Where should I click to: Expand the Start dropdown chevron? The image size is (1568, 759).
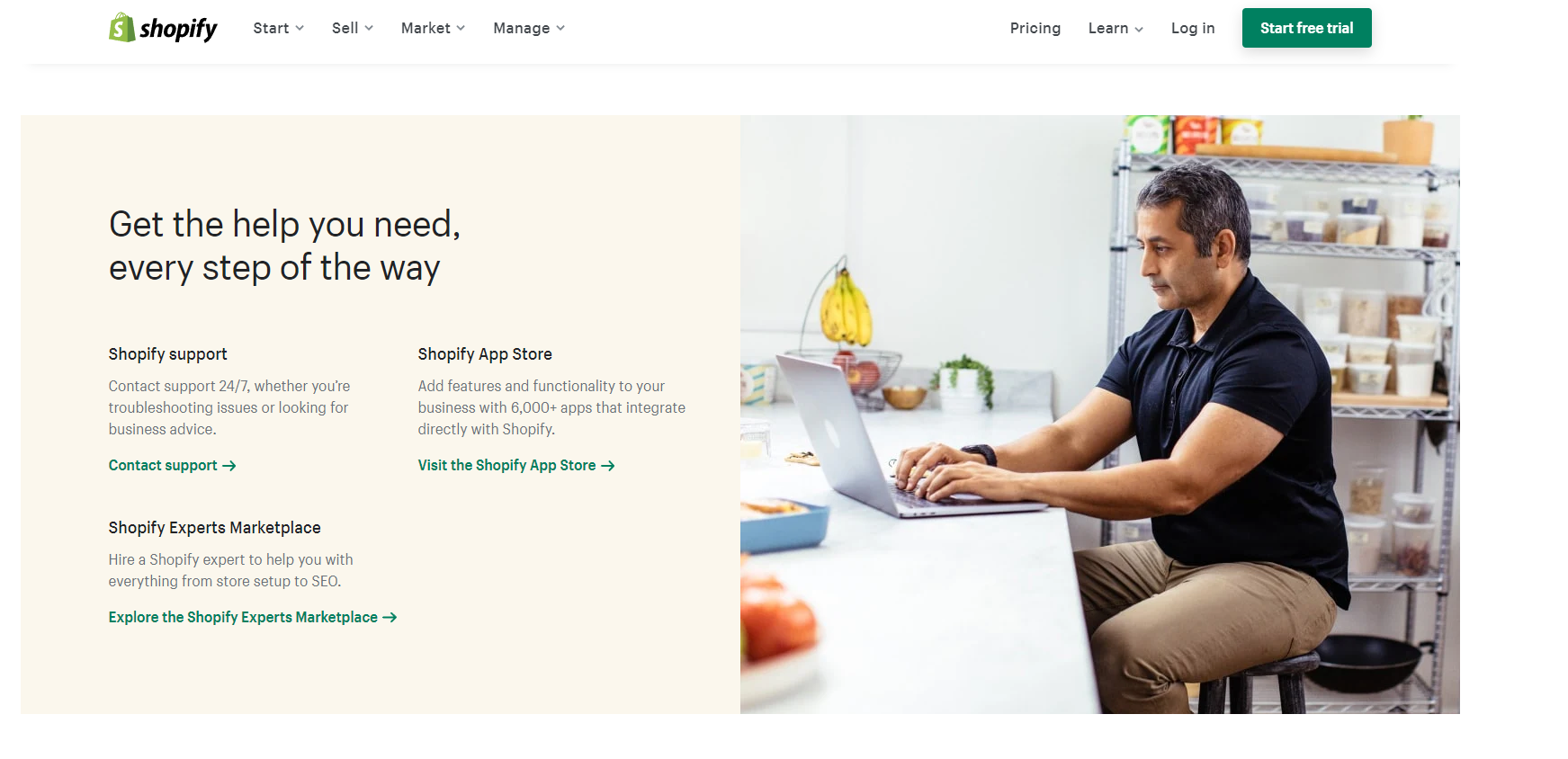[300, 28]
